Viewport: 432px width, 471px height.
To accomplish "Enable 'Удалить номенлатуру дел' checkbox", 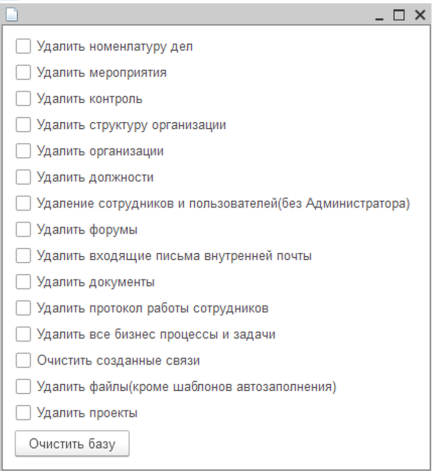I will pos(23,46).
